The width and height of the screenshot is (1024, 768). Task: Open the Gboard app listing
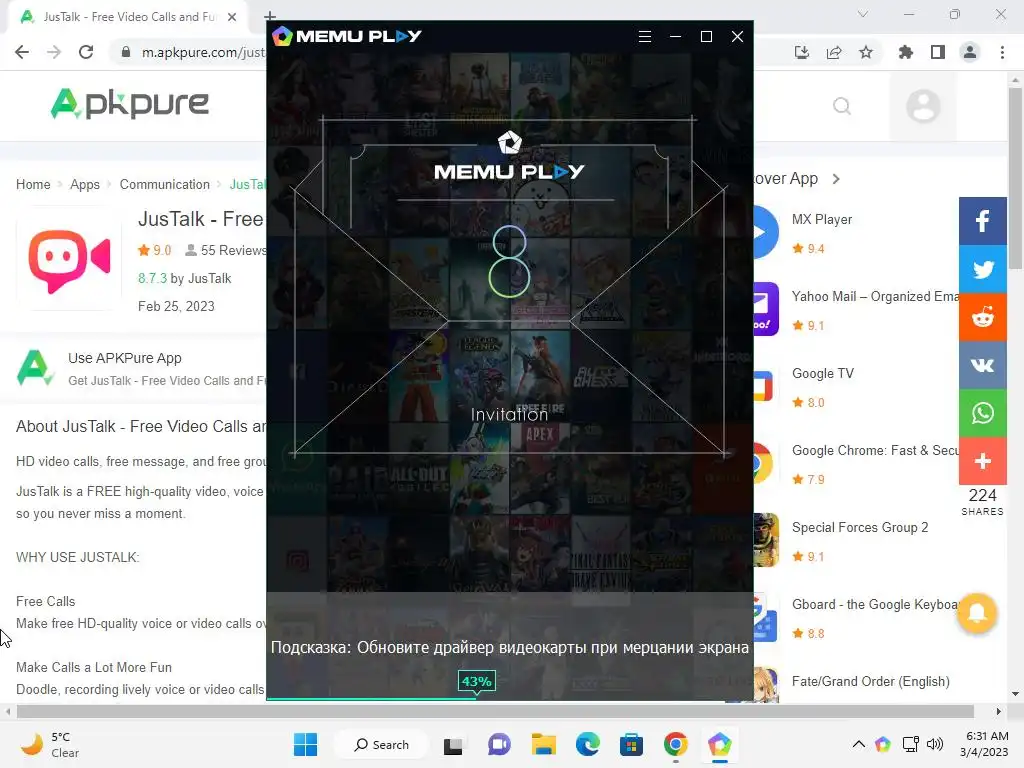point(875,605)
